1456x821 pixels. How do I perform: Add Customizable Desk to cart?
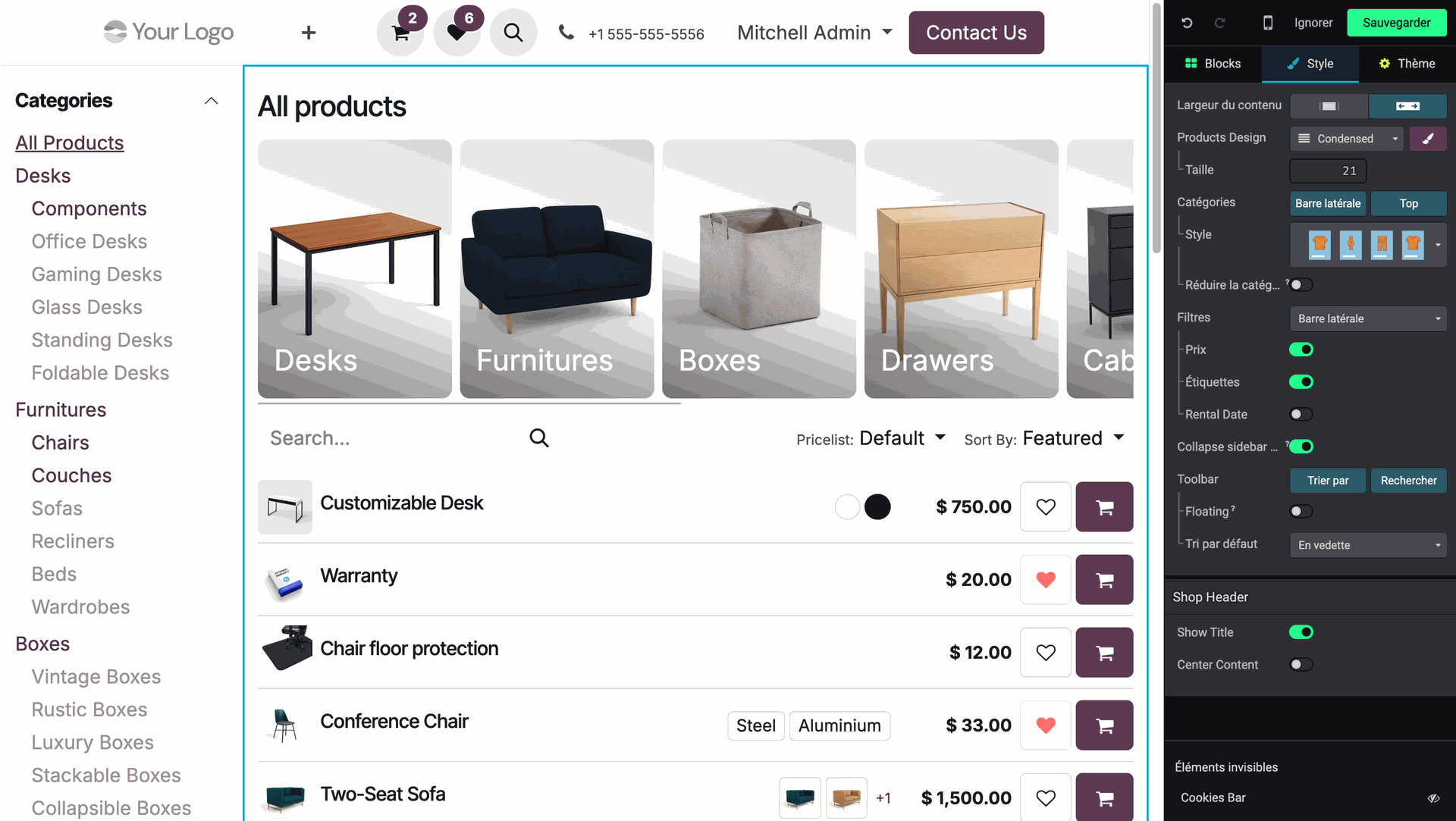(1104, 507)
